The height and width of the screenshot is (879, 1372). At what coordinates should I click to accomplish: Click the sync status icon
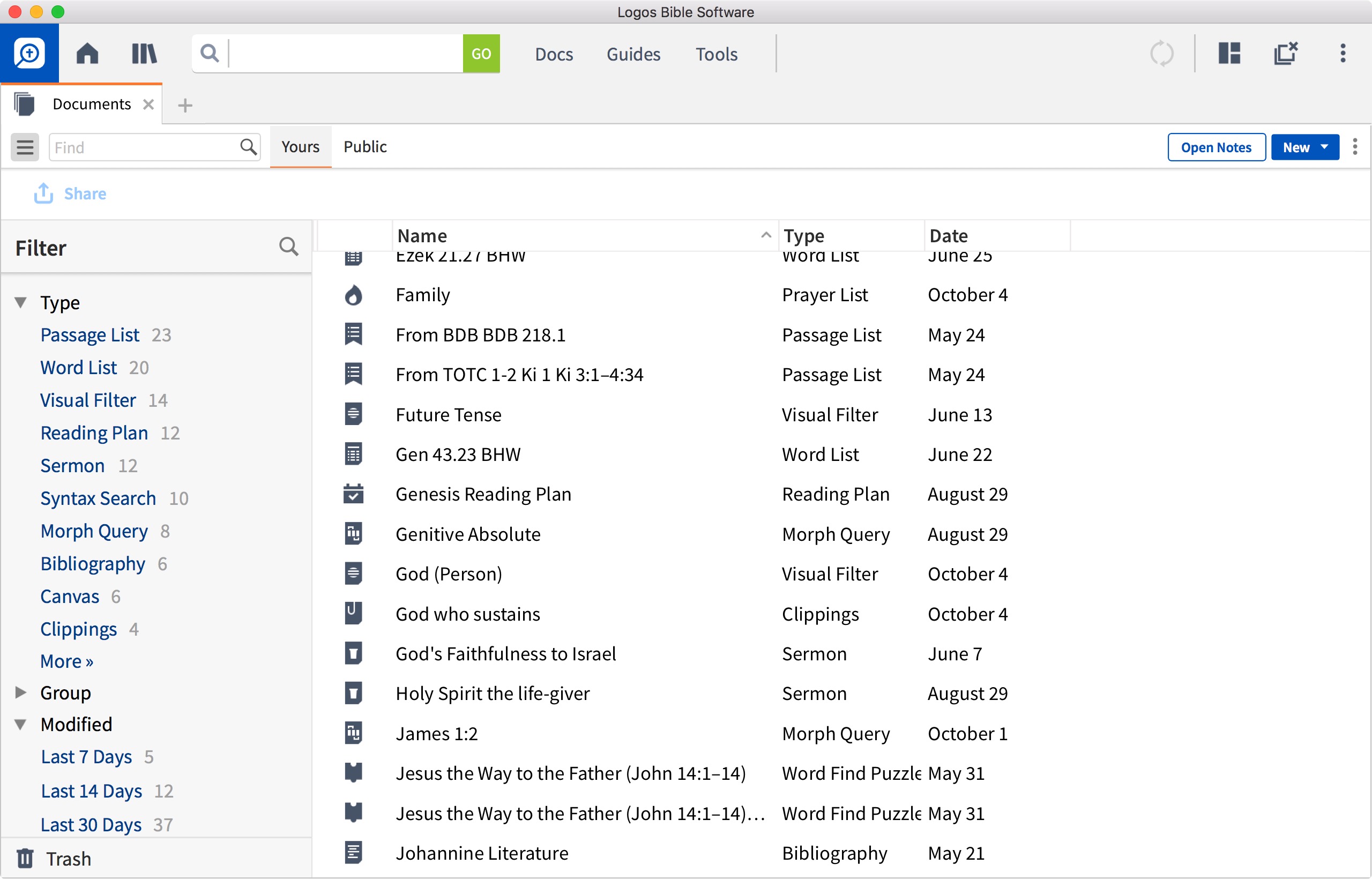tap(1161, 54)
